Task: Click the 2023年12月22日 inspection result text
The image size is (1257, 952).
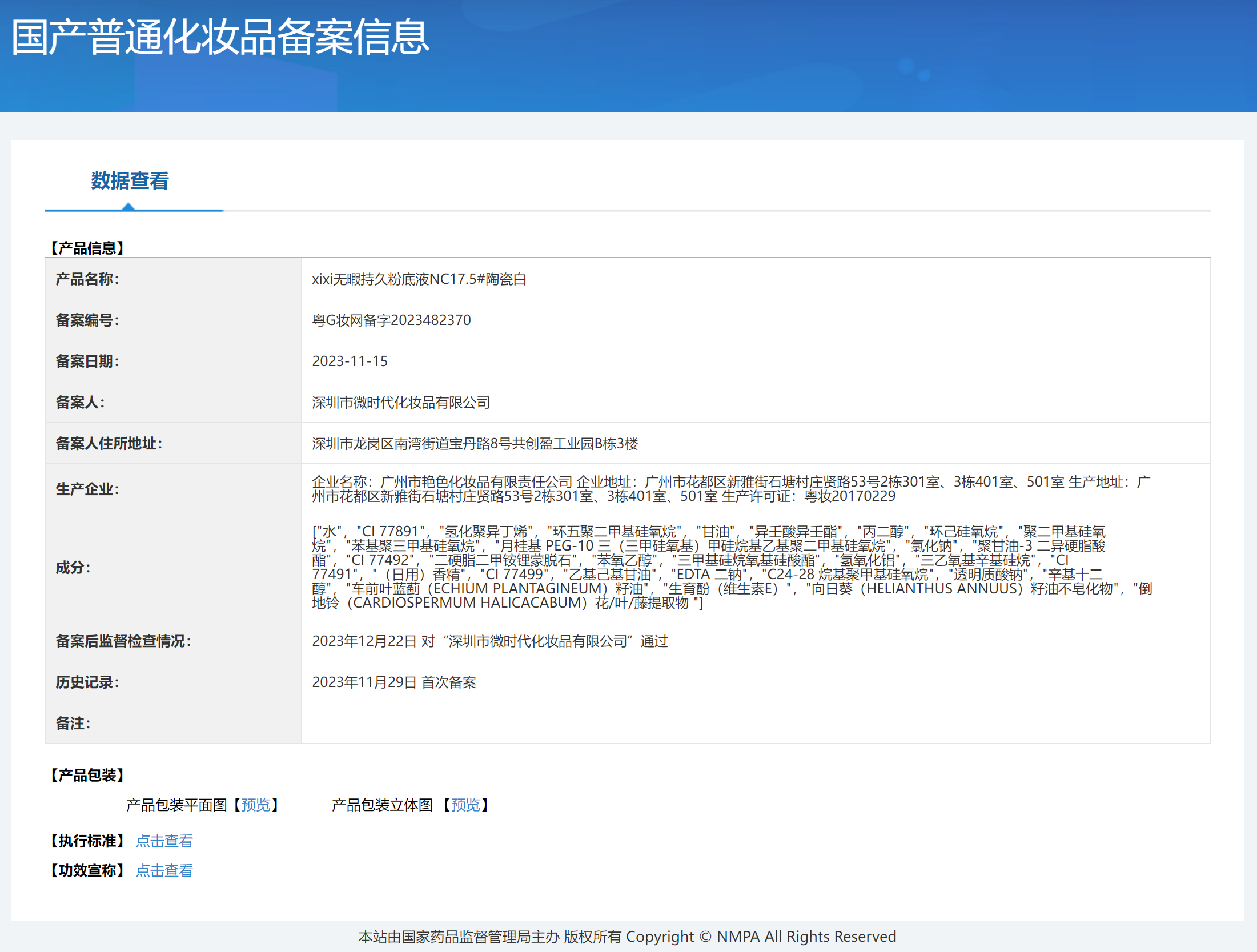Action: (x=489, y=641)
